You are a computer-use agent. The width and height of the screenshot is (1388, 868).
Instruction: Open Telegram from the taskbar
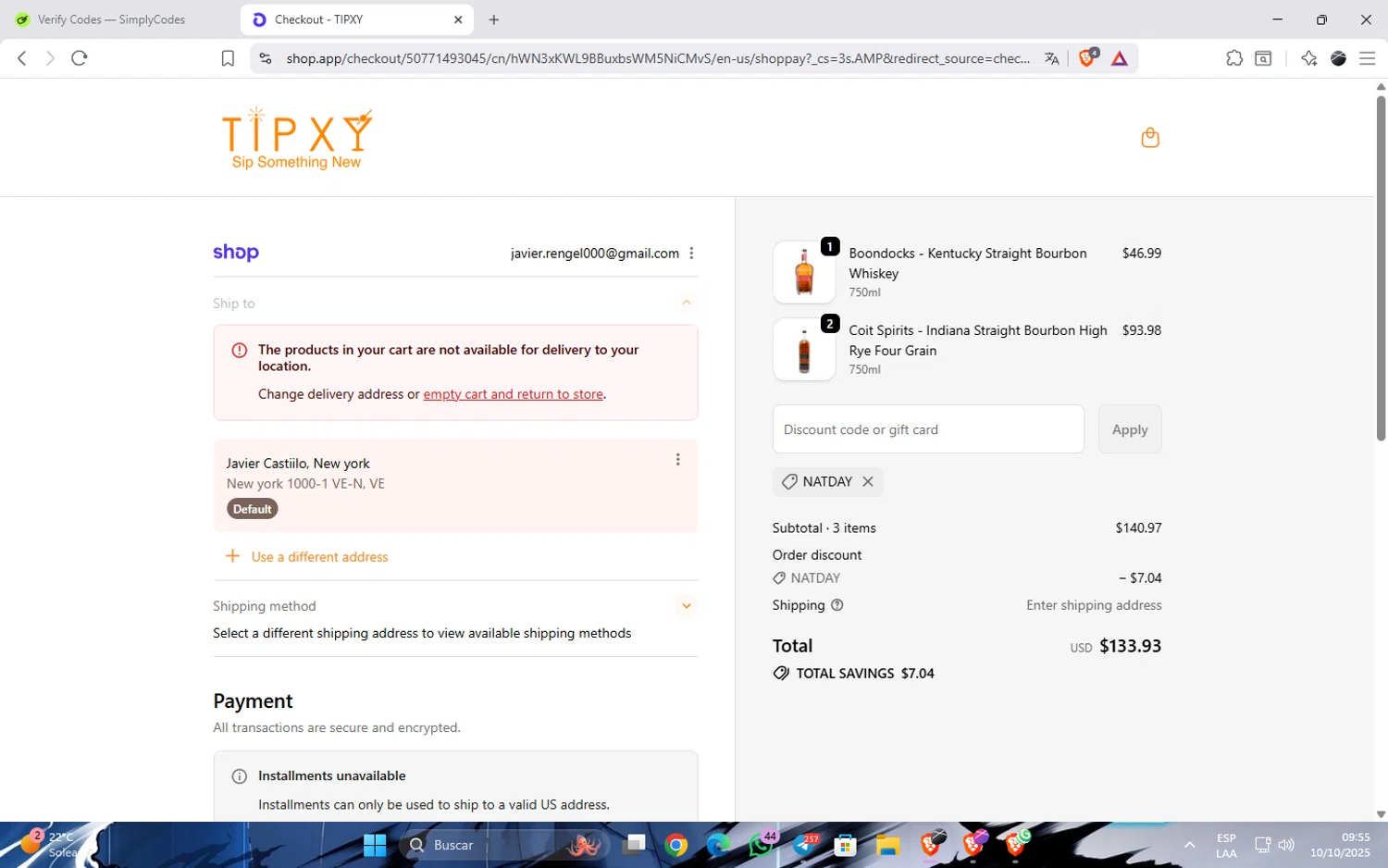[x=805, y=845]
